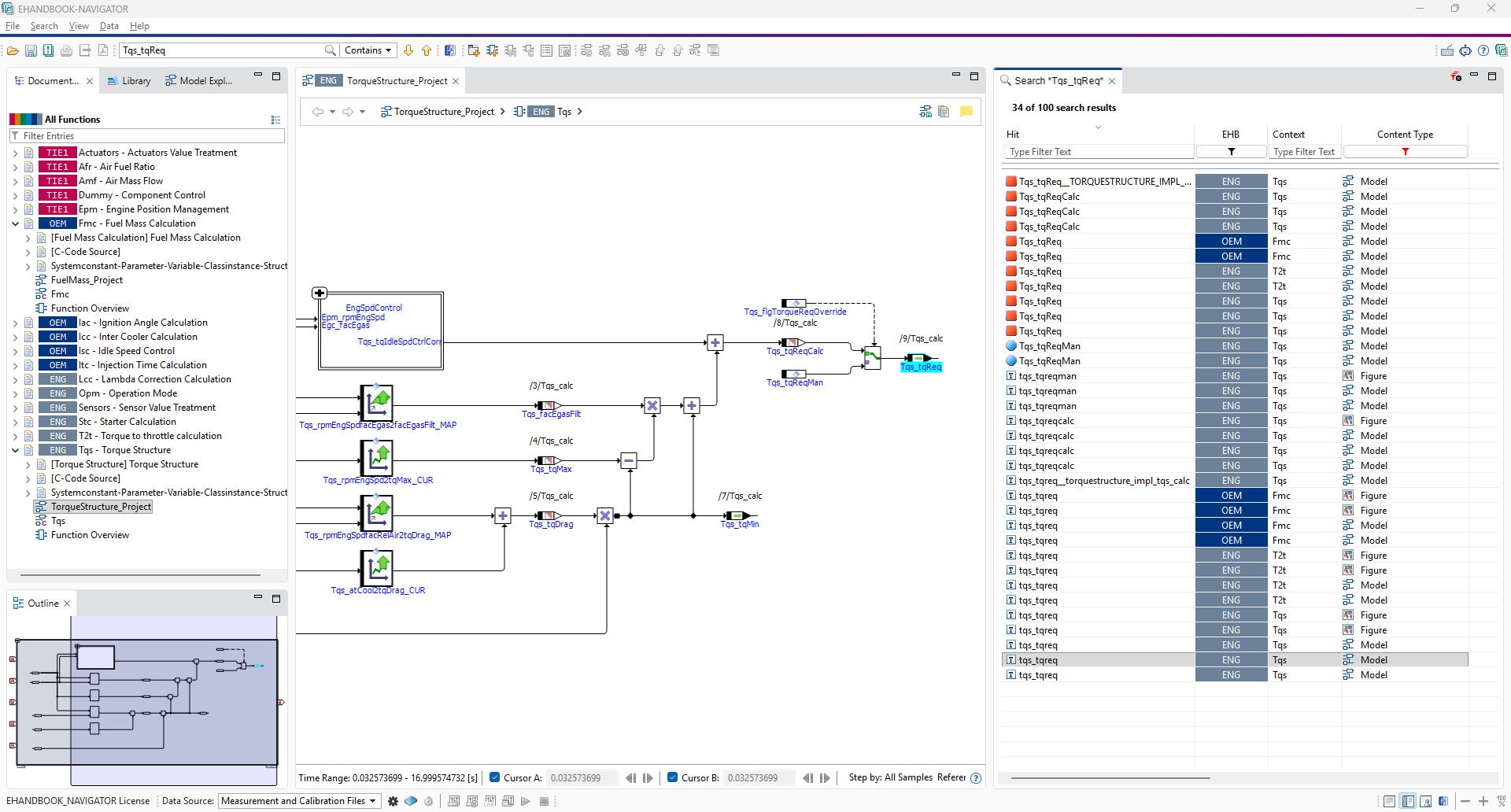Click the yellow sticky note icon
This screenshot has height=812, width=1511.
966,112
